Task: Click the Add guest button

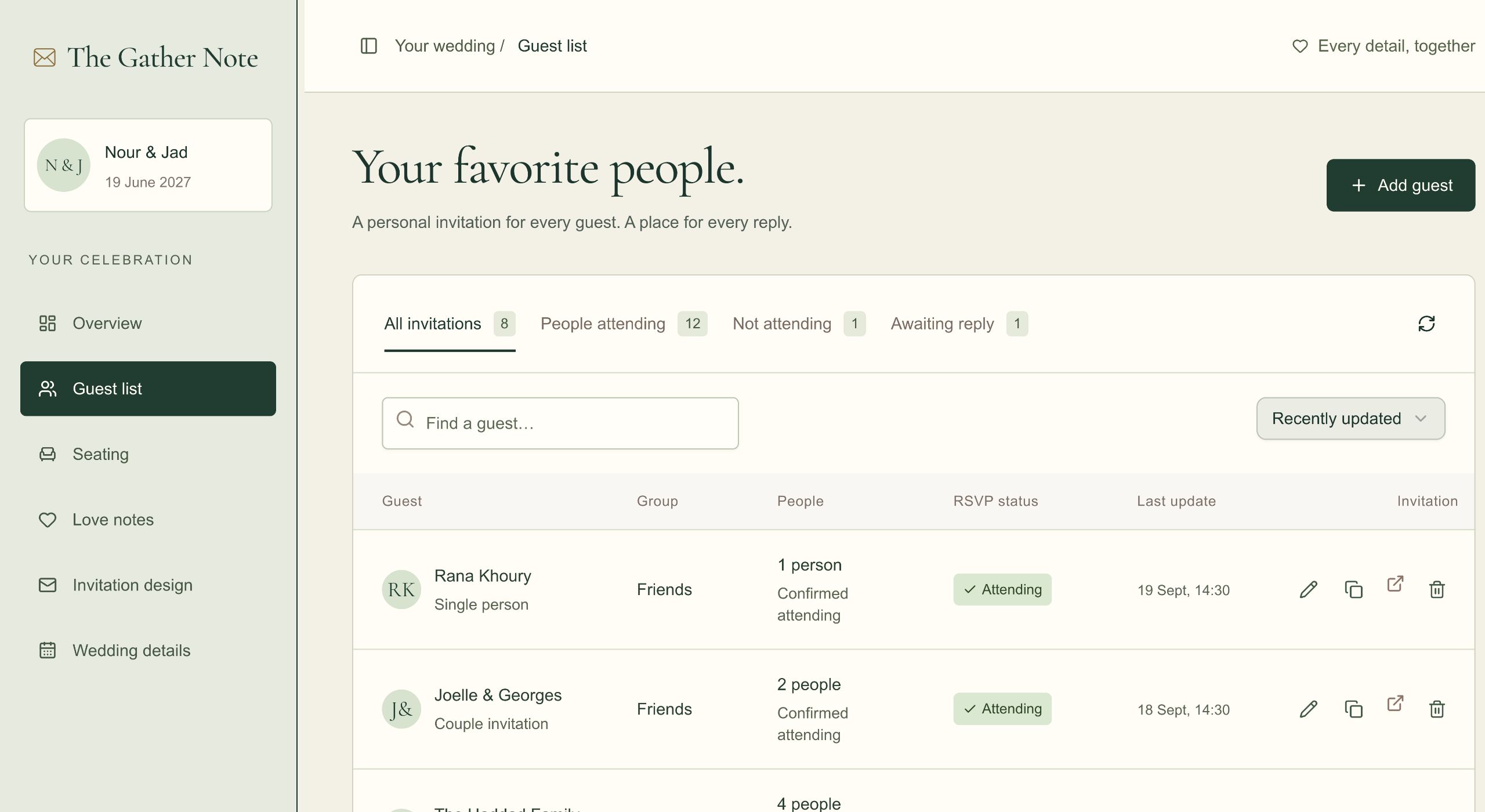Action: tap(1400, 186)
